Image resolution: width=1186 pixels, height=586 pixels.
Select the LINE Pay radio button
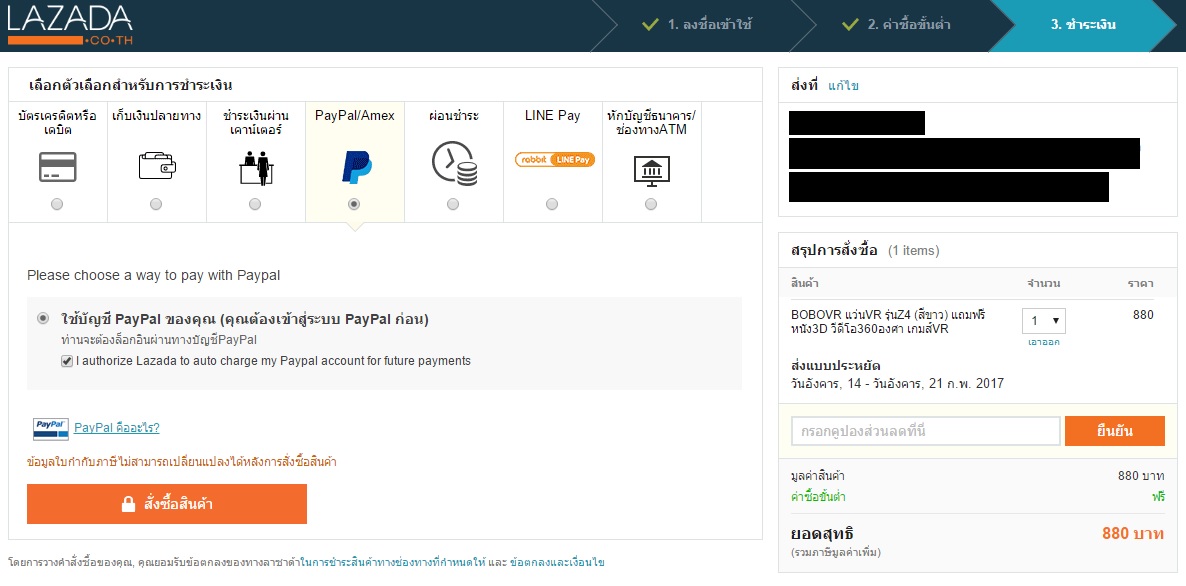pos(552,204)
